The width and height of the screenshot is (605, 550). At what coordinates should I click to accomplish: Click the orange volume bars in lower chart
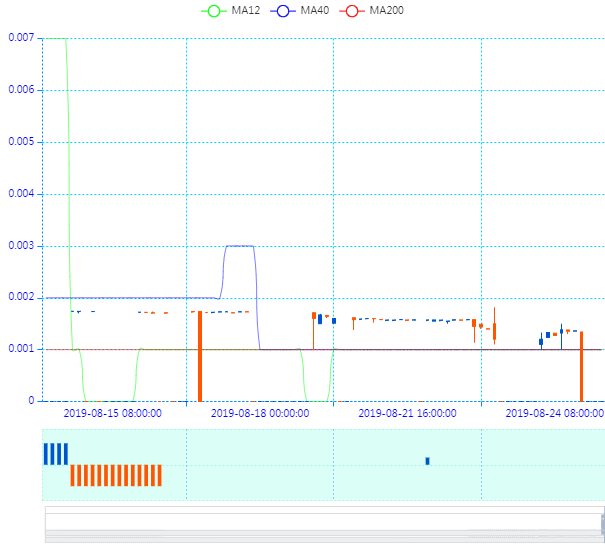pos(116,475)
